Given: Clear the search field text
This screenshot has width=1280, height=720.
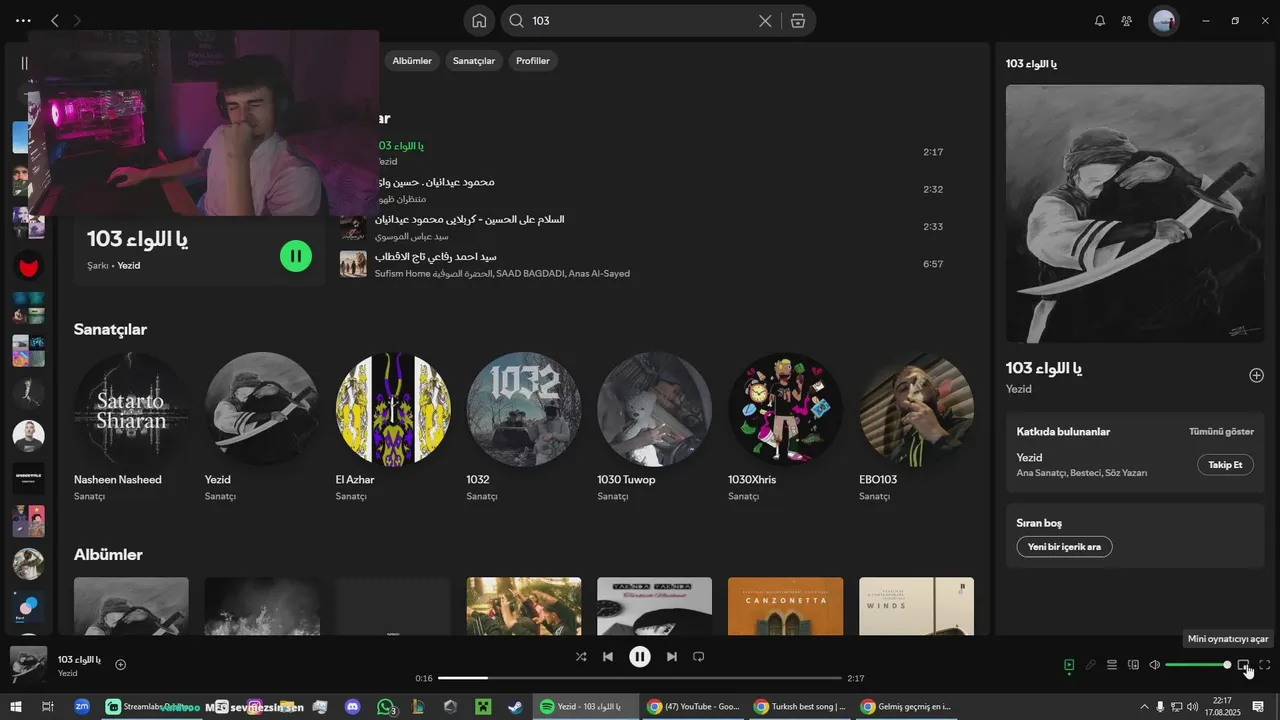Looking at the screenshot, I should coord(765,20).
